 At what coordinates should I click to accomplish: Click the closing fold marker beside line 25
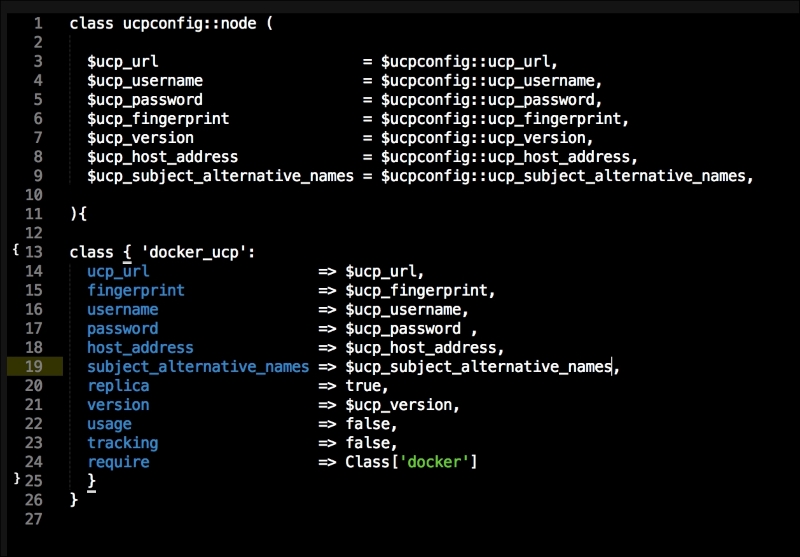pos(15,479)
